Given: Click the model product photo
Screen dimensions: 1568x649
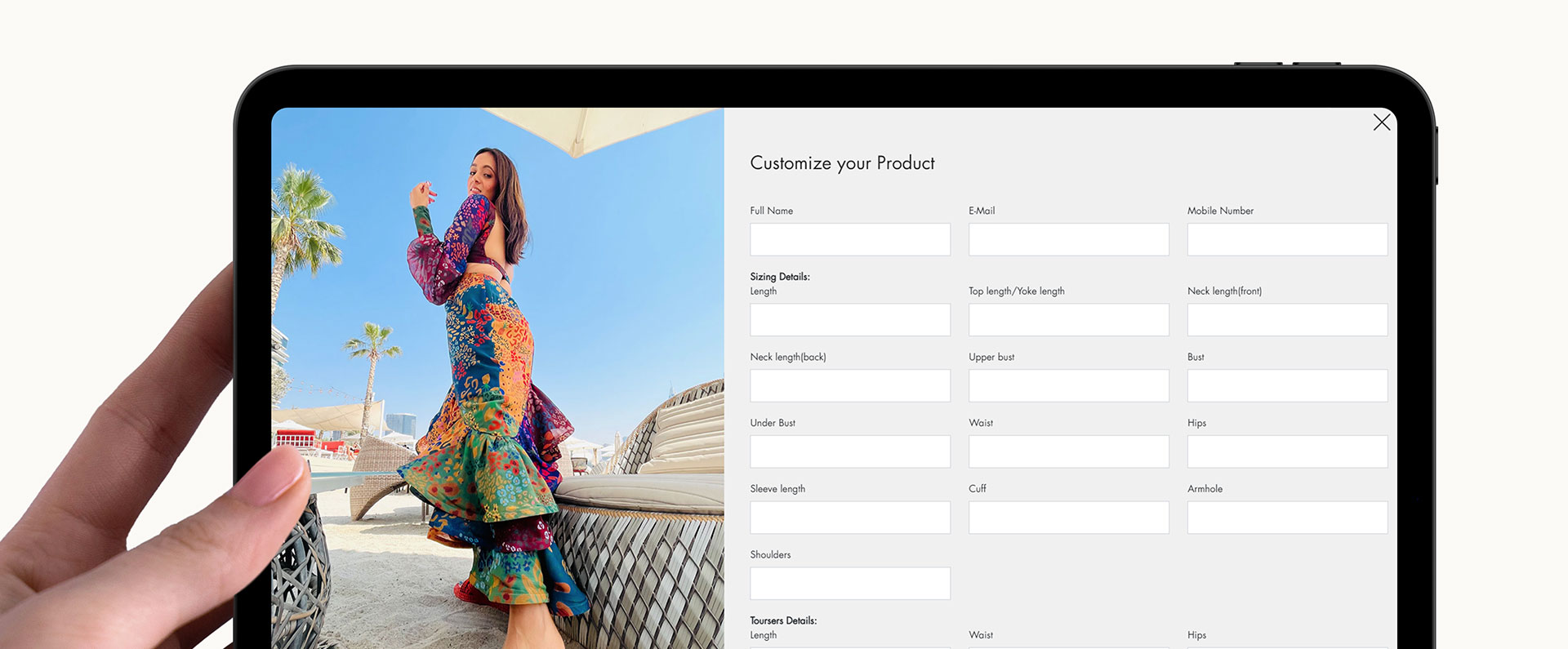Looking at the screenshot, I should click(x=497, y=376).
